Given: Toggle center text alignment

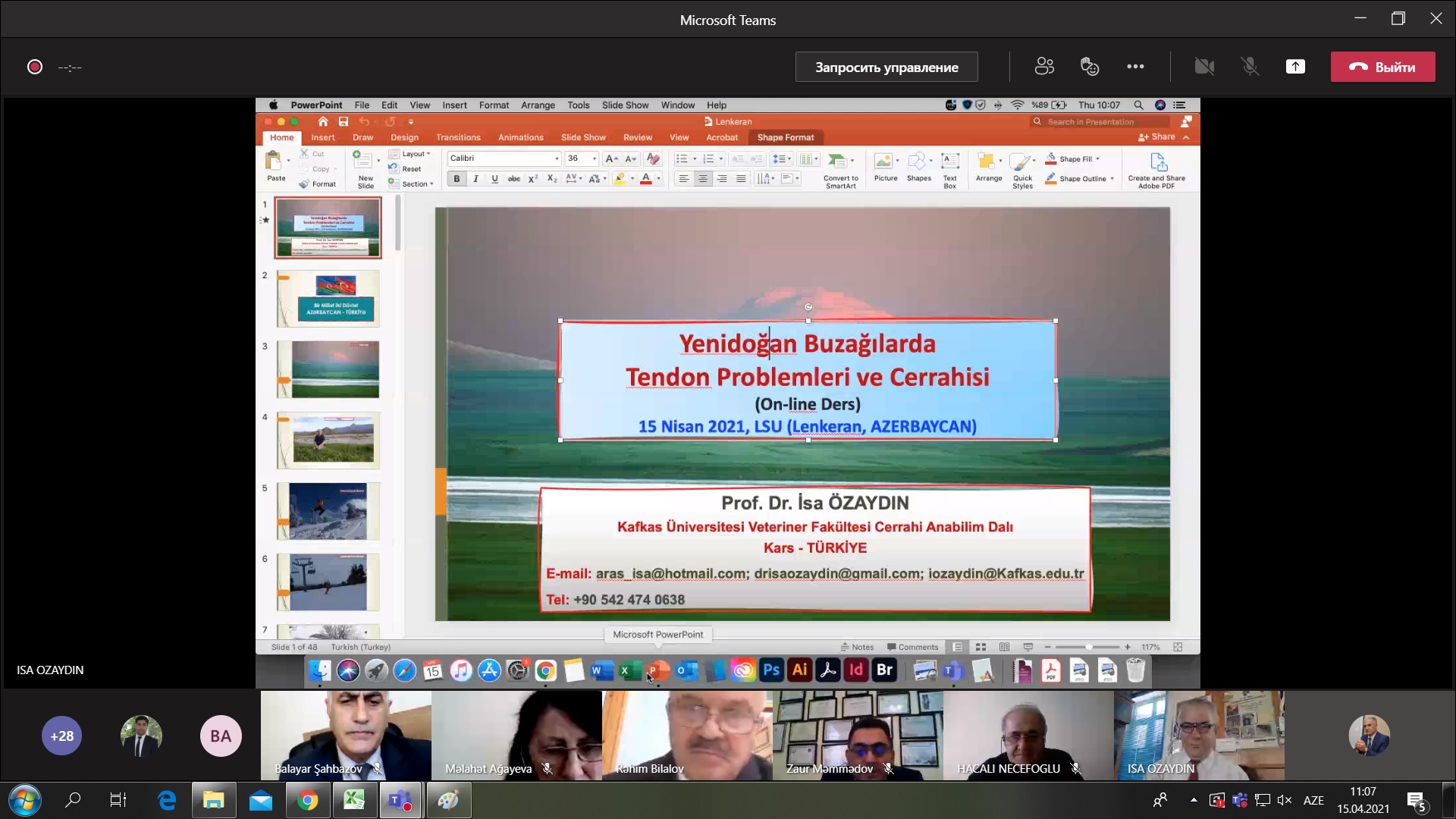Looking at the screenshot, I should coord(703,179).
